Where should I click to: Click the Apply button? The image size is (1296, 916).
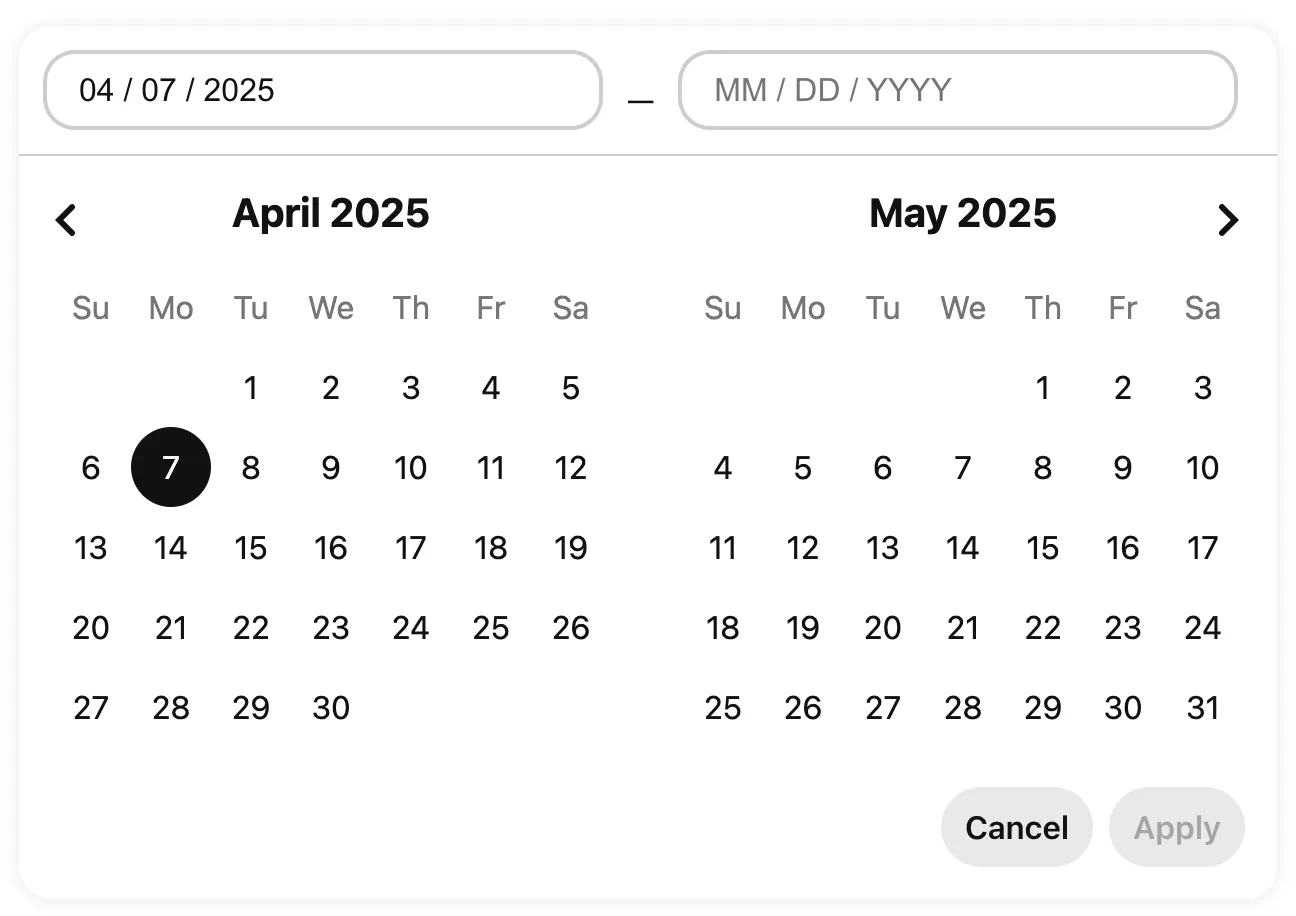pos(1176,827)
